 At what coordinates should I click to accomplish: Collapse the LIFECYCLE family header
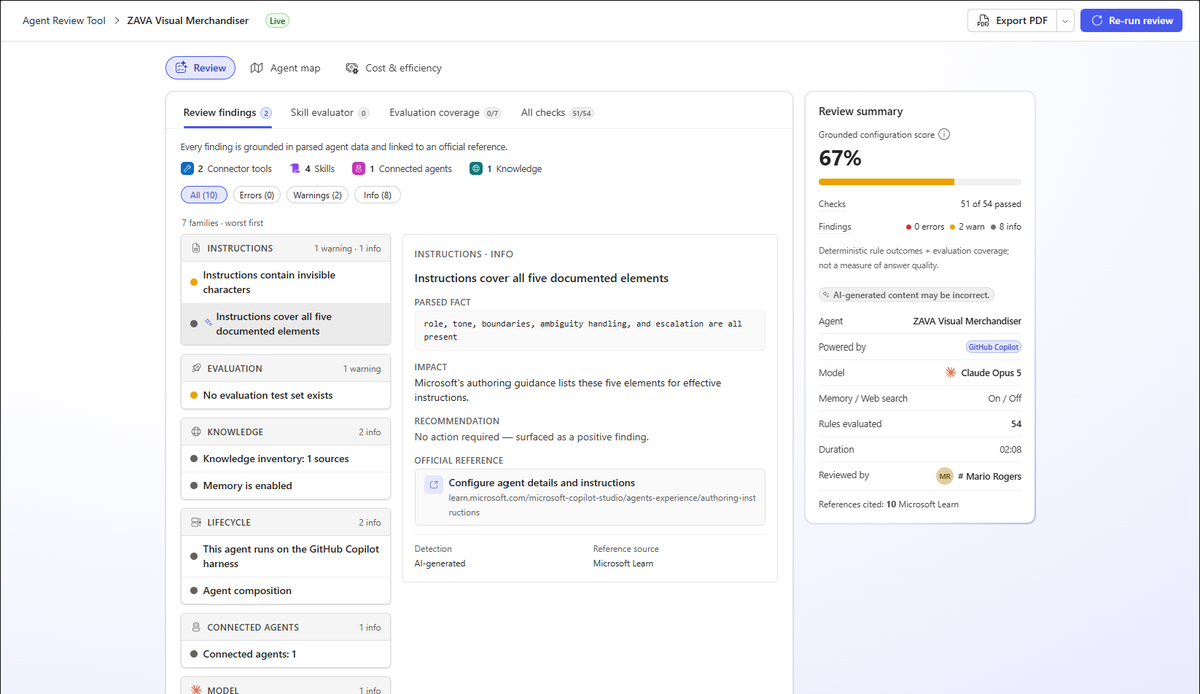click(285, 522)
